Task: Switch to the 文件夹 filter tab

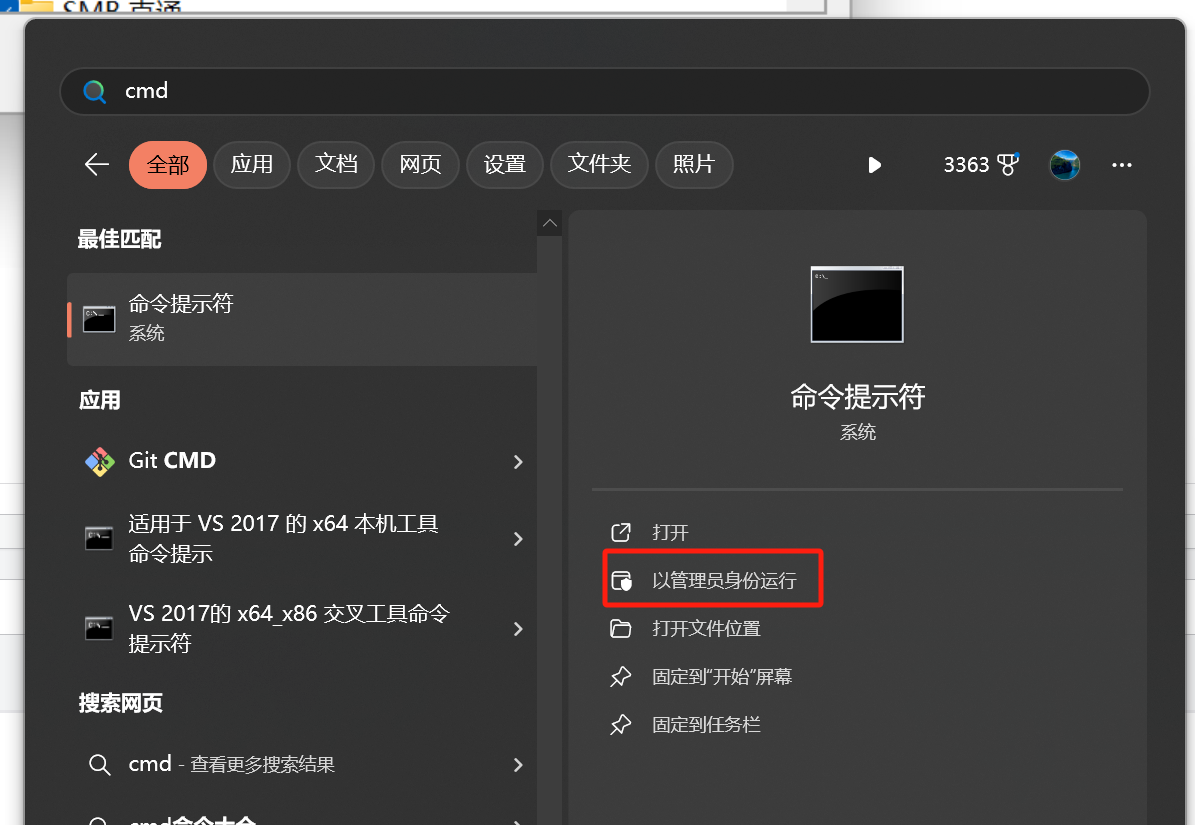Action: 599,165
